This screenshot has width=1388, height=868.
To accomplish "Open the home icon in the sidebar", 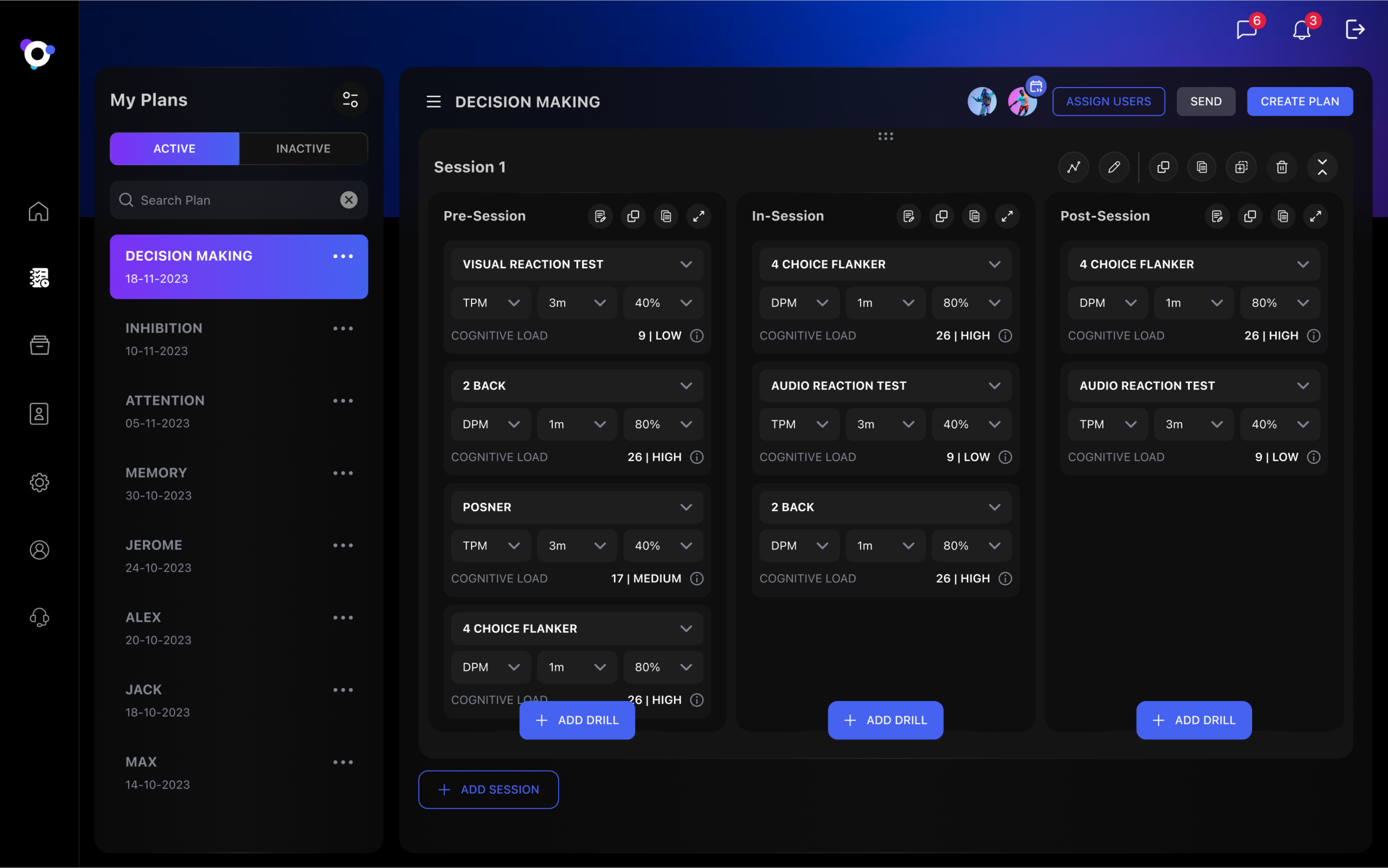I will coord(39,211).
